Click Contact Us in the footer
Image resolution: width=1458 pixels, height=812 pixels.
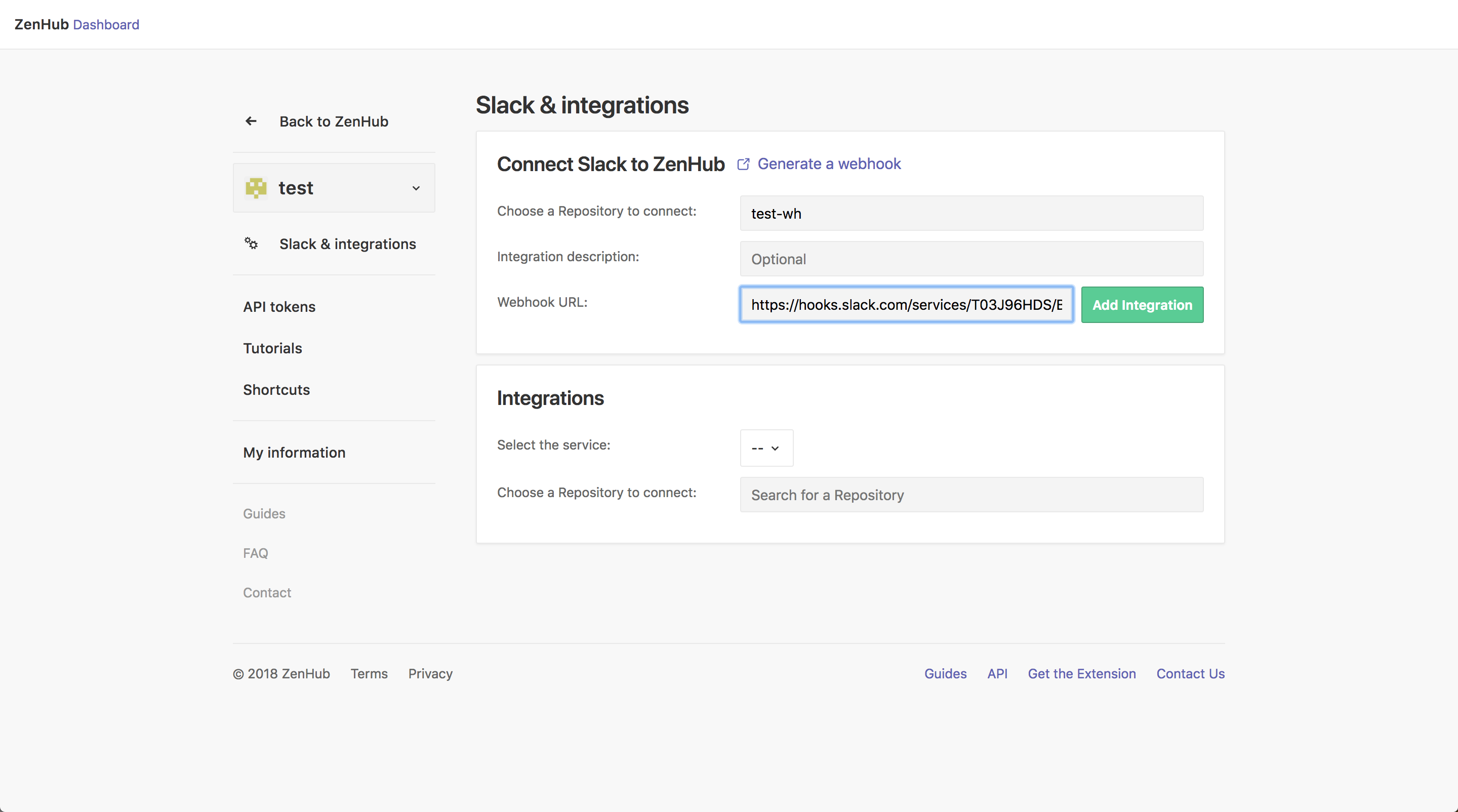click(x=1190, y=673)
